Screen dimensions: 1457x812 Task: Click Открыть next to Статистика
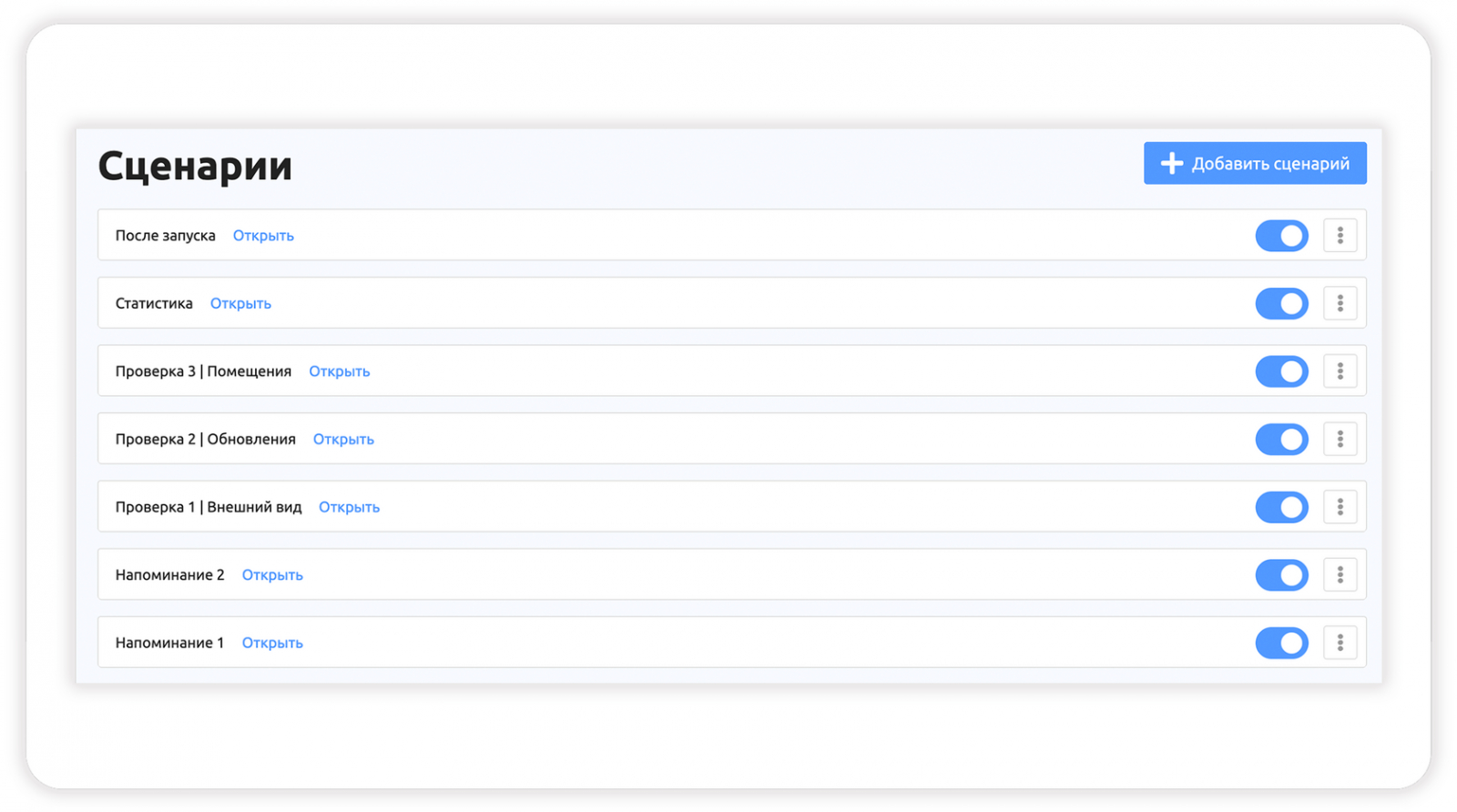coord(240,303)
